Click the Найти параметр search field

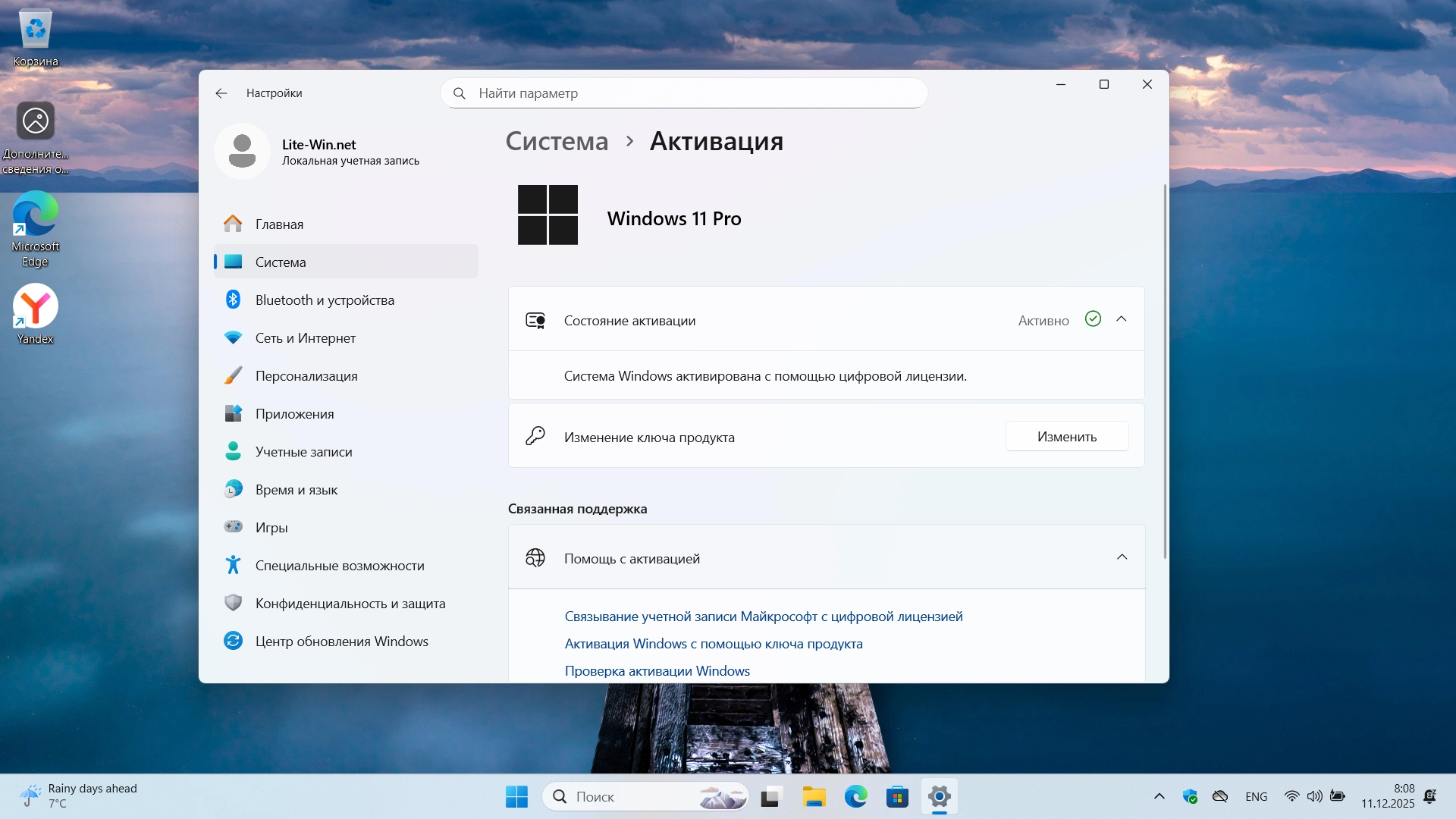click(x=682, y=93)
